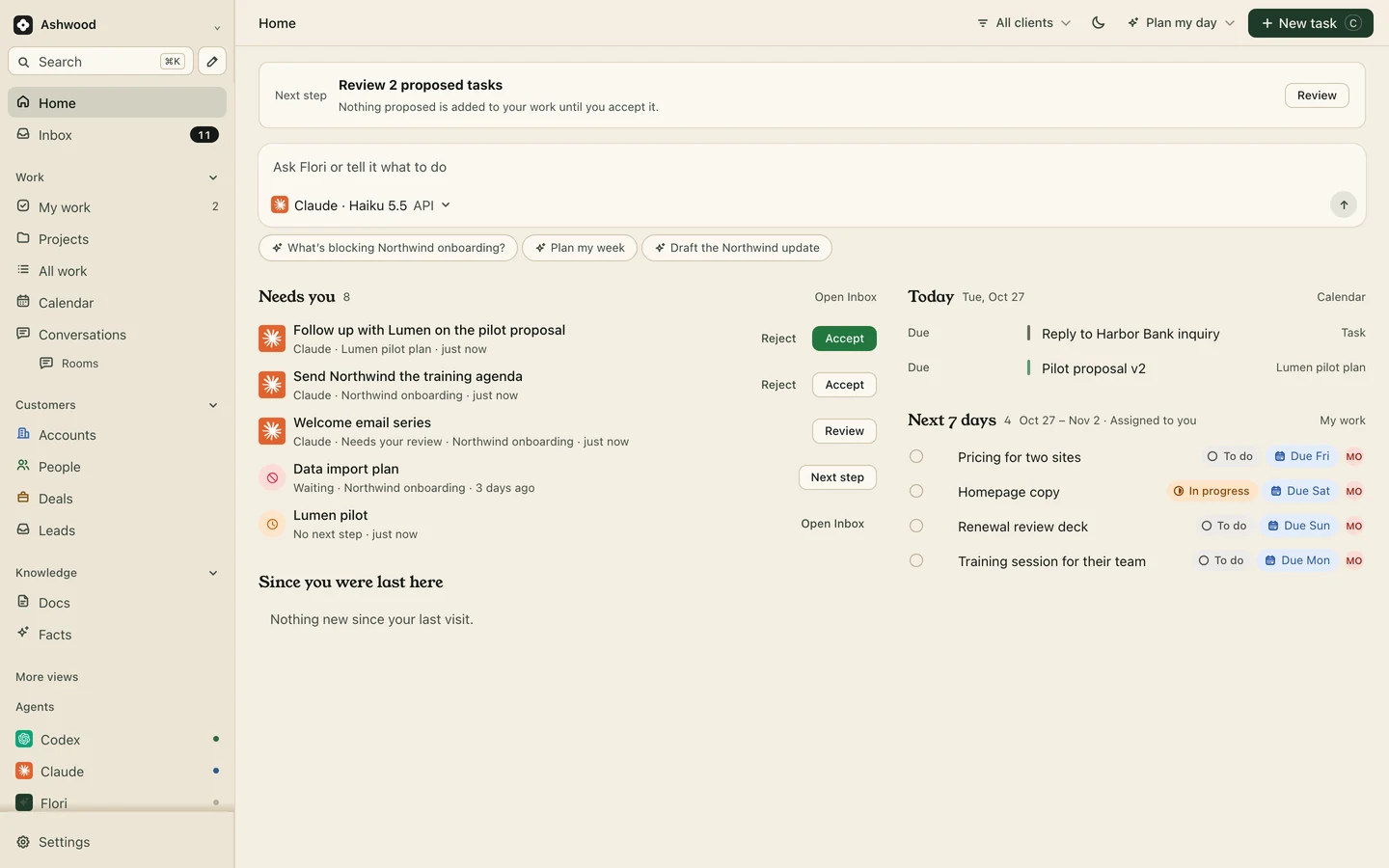Viewport: 1389px width, 868px height.
Task: Mark Pricing for two sites as complete
Action: (x=916, y=456)
